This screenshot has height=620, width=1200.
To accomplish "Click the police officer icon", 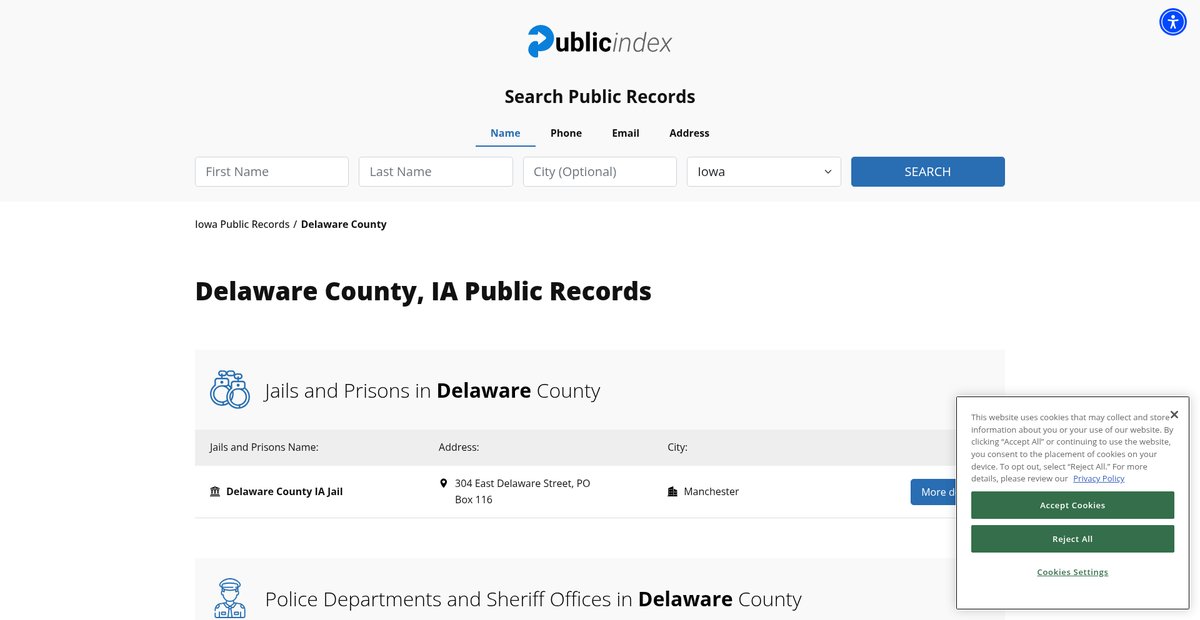I will coord(230,598).
